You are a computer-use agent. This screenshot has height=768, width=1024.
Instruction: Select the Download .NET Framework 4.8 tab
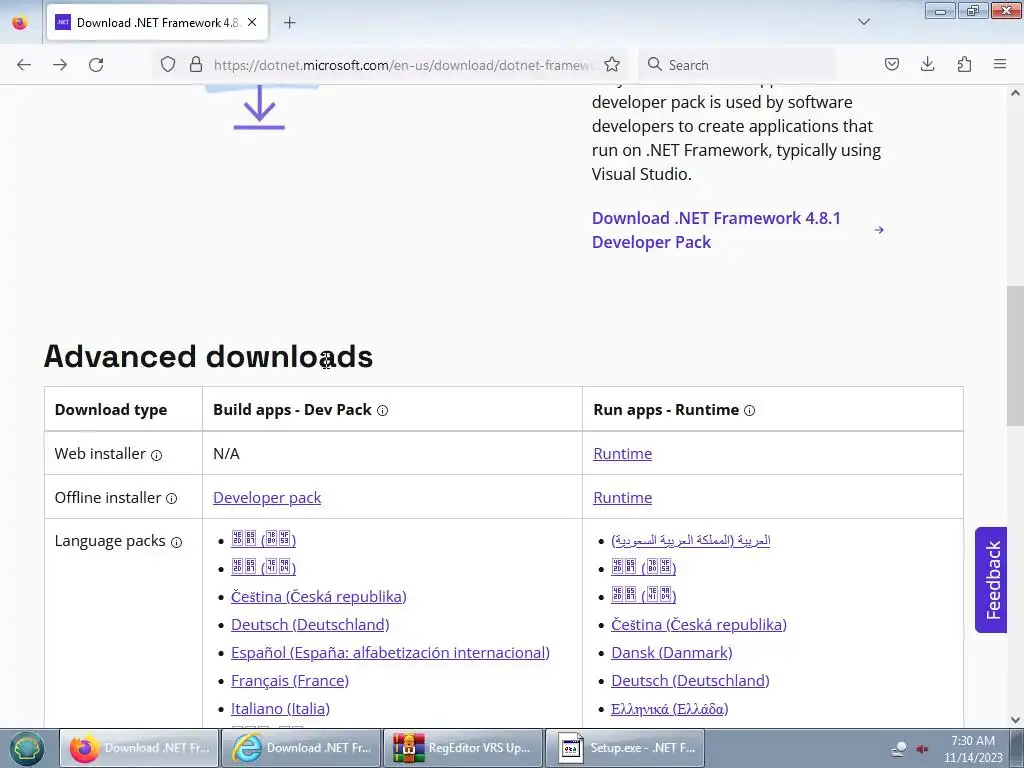click(157, 23)
